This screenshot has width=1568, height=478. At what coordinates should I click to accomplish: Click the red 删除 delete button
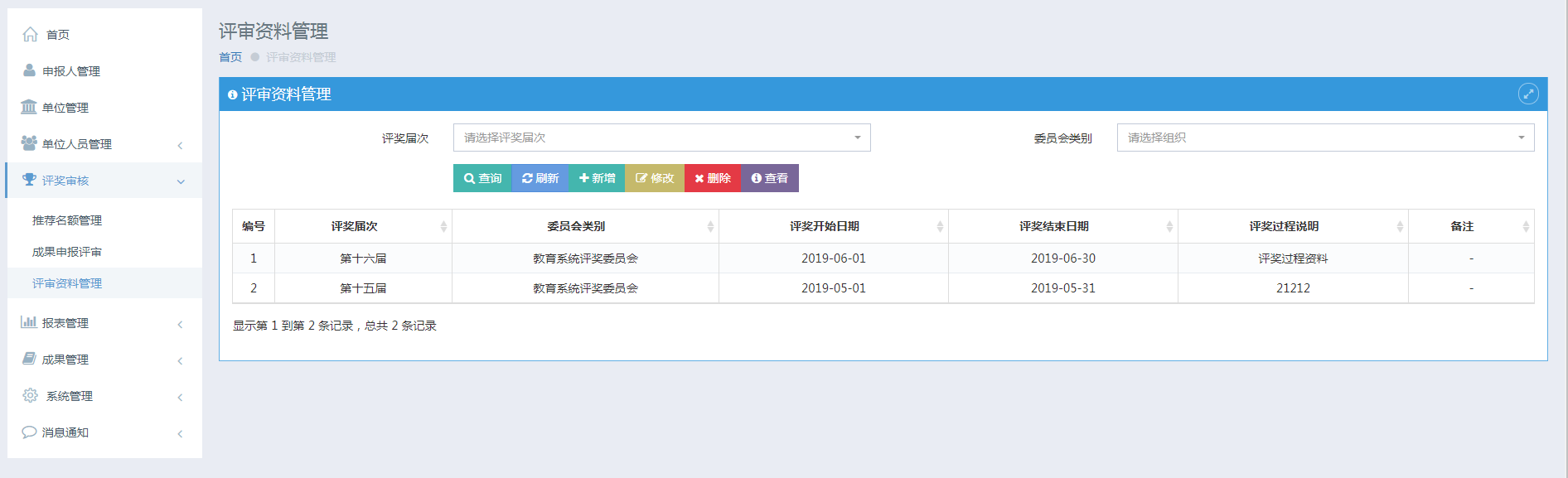(713, 178)
